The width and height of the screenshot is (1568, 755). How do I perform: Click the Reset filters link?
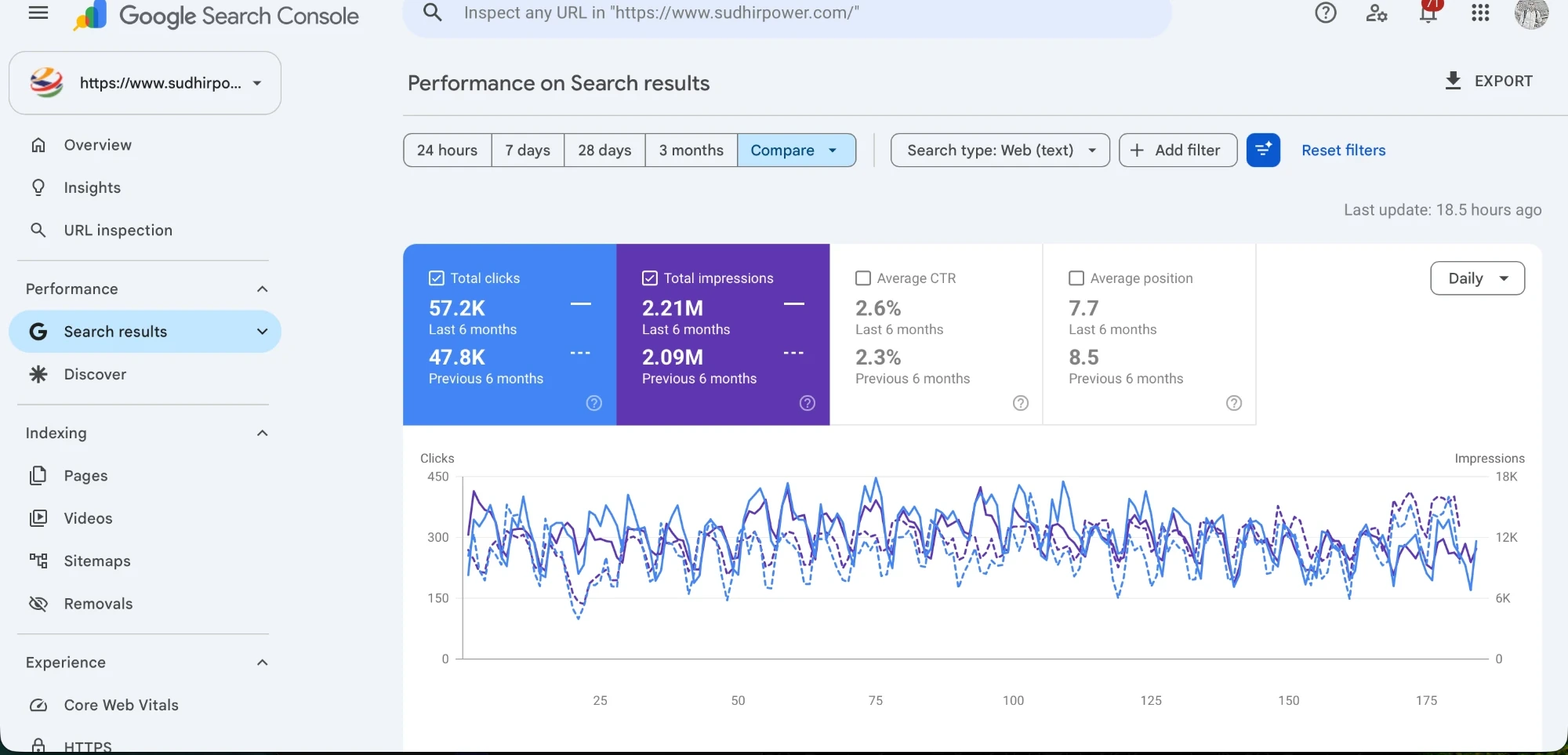[x=1343, y=150]
